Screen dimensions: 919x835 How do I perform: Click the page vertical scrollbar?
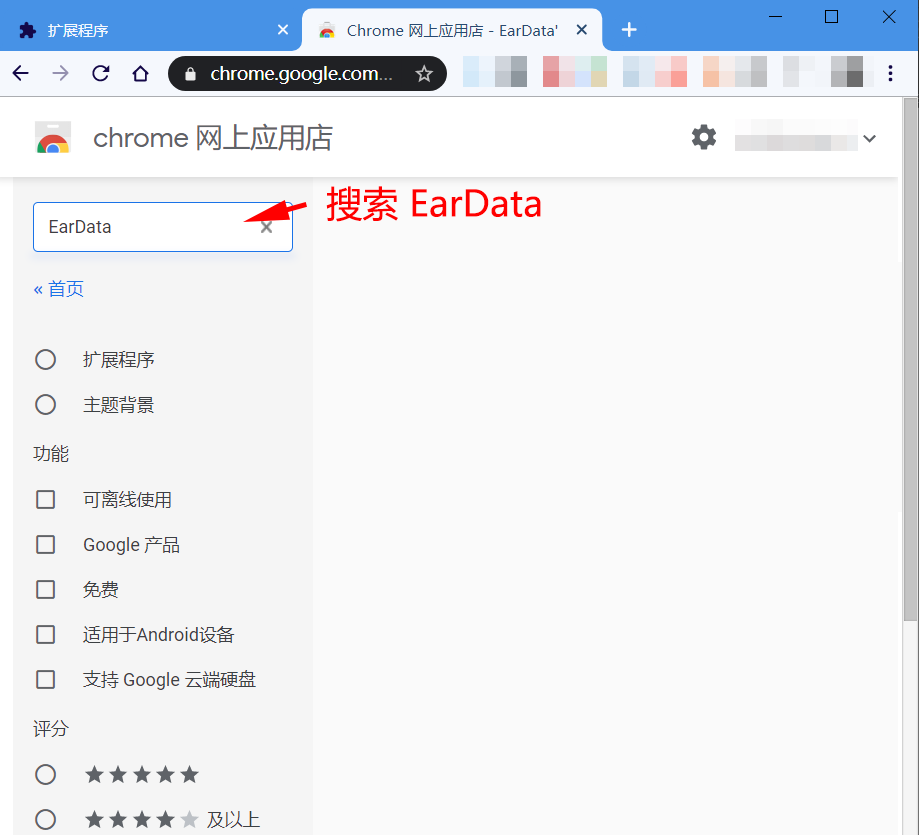(910, 359)
